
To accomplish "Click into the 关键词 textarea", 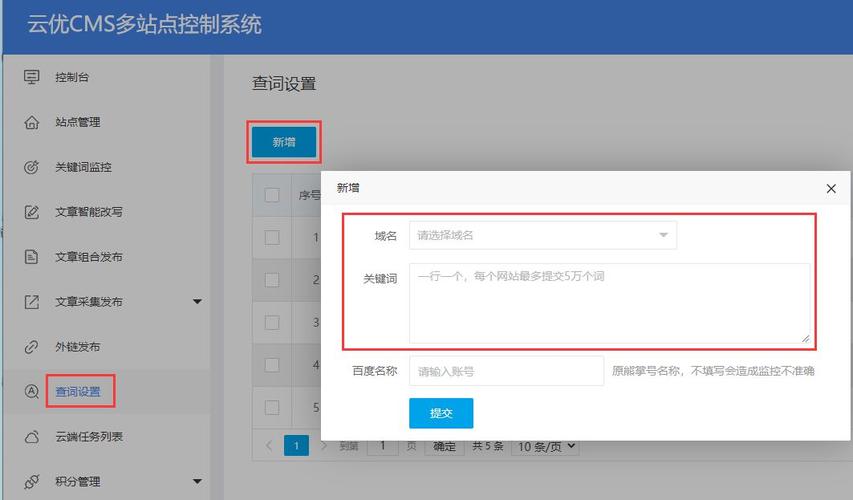I will pyautogui.click(x=609, y=304).
